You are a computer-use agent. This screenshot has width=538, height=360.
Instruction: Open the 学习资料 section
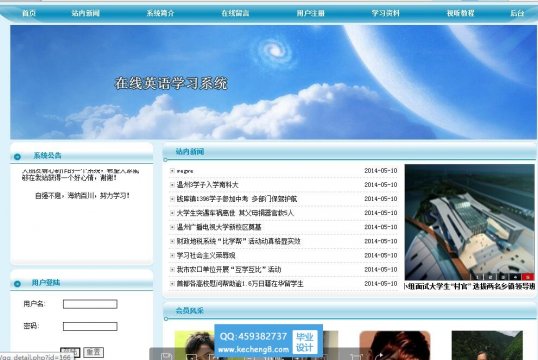tap(386, 13)
